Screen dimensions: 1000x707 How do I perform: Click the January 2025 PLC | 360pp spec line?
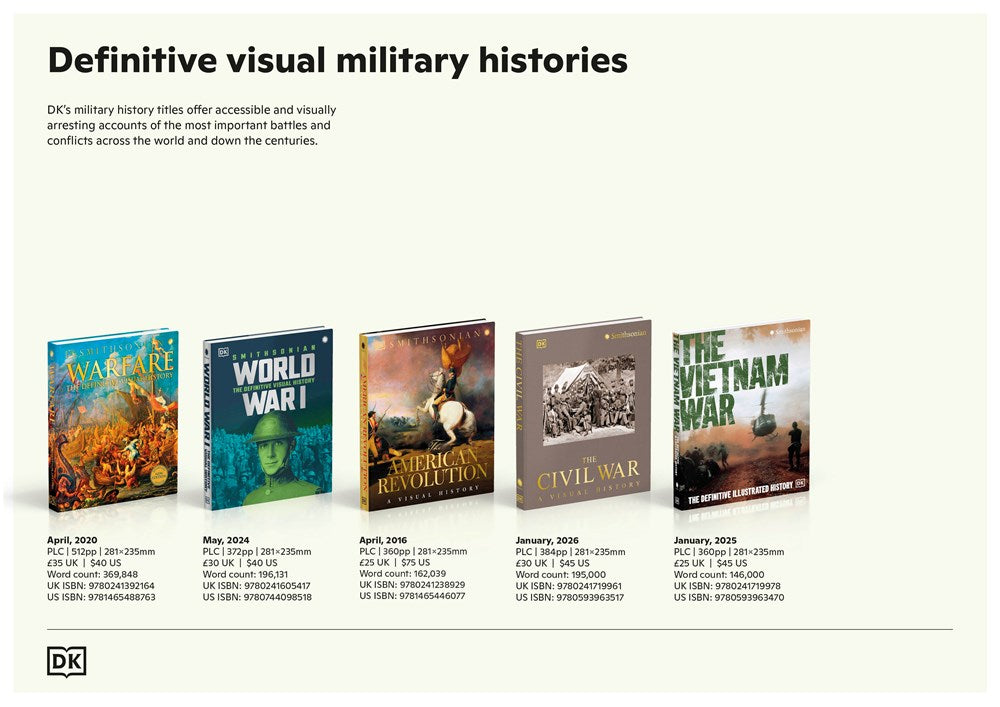click(x=729, y=551)
